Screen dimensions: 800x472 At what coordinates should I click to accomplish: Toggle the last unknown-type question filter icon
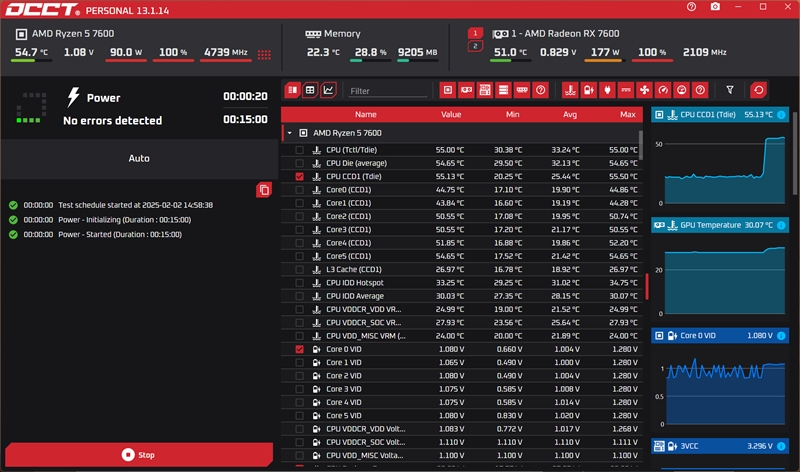tap(700, 90)
